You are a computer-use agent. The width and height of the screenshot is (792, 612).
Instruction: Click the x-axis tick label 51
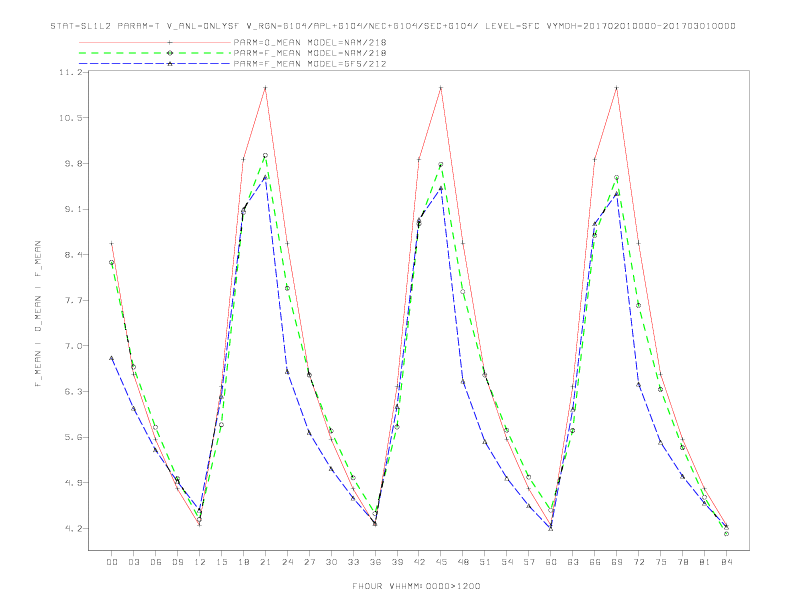pos(485,562)
